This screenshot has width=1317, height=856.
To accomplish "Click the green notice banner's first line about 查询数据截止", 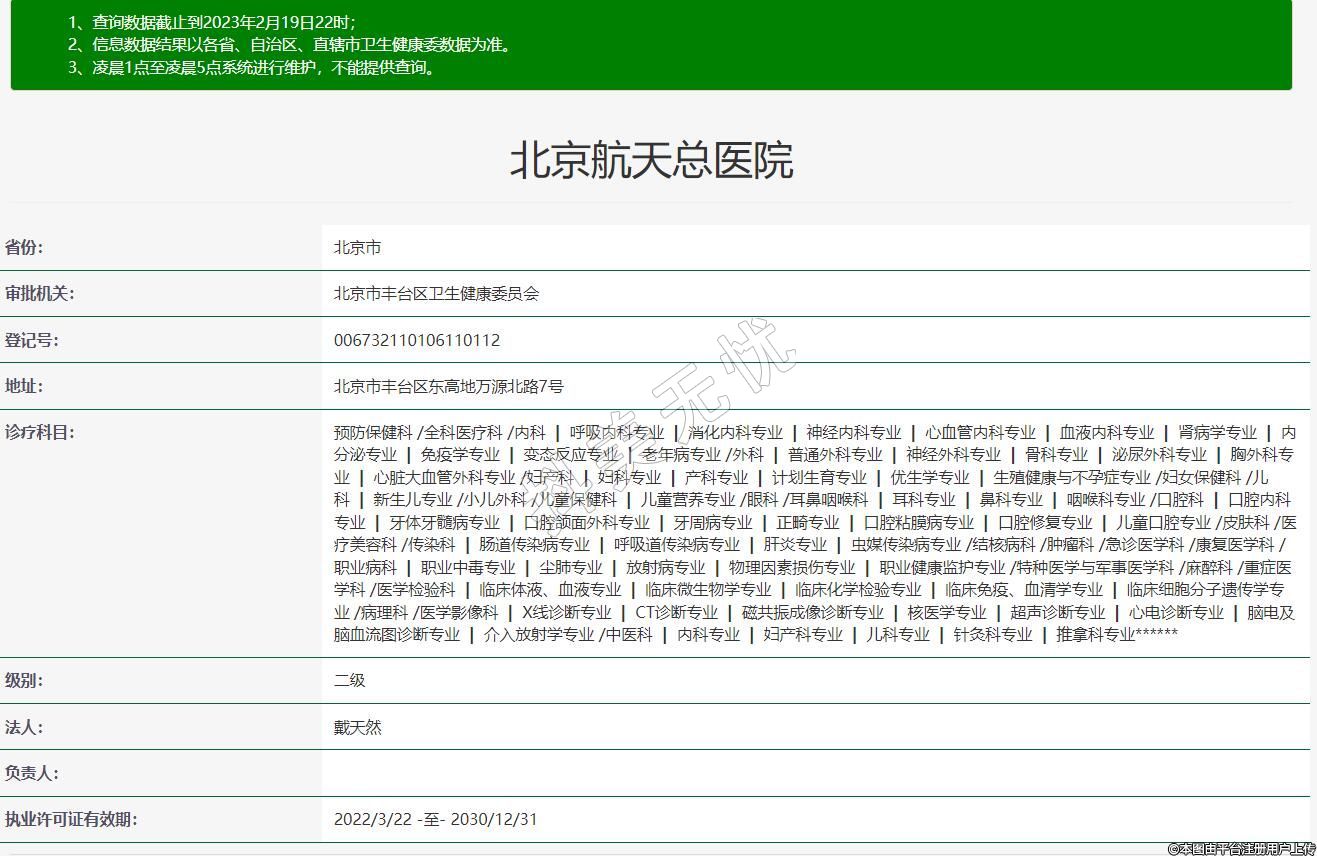I will [211, 22].
